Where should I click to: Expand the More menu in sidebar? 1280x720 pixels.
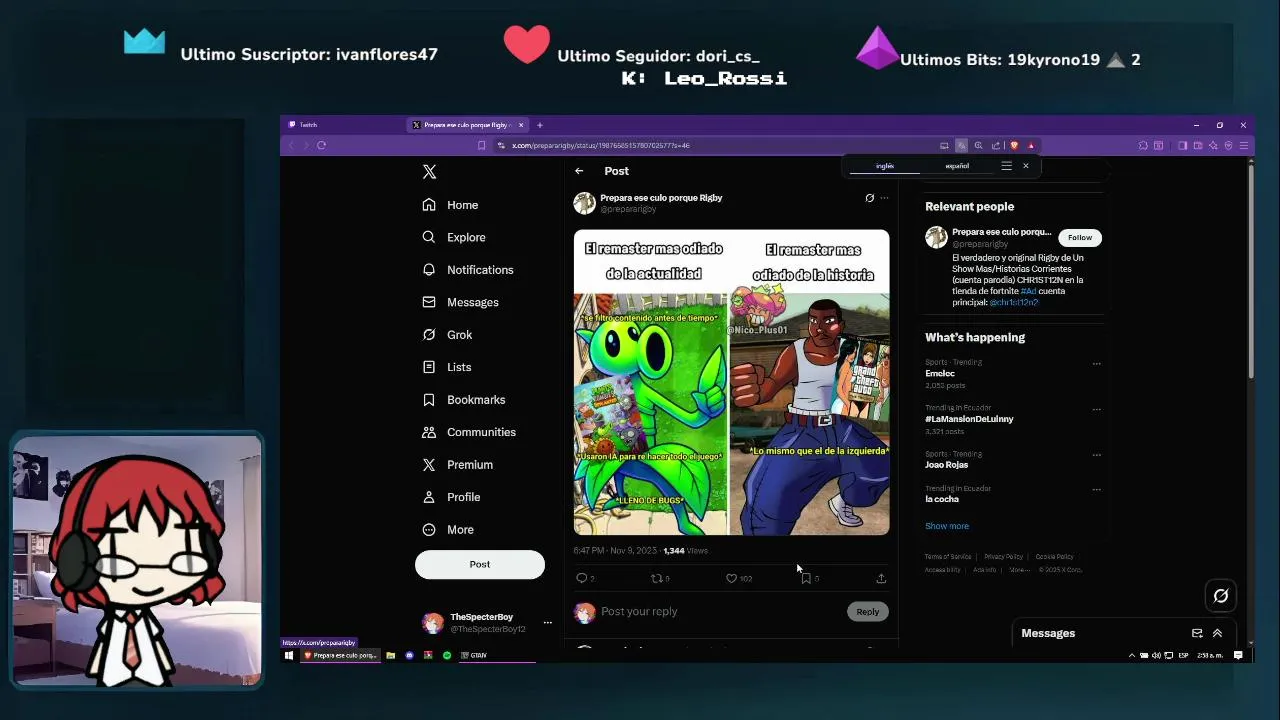447,530
